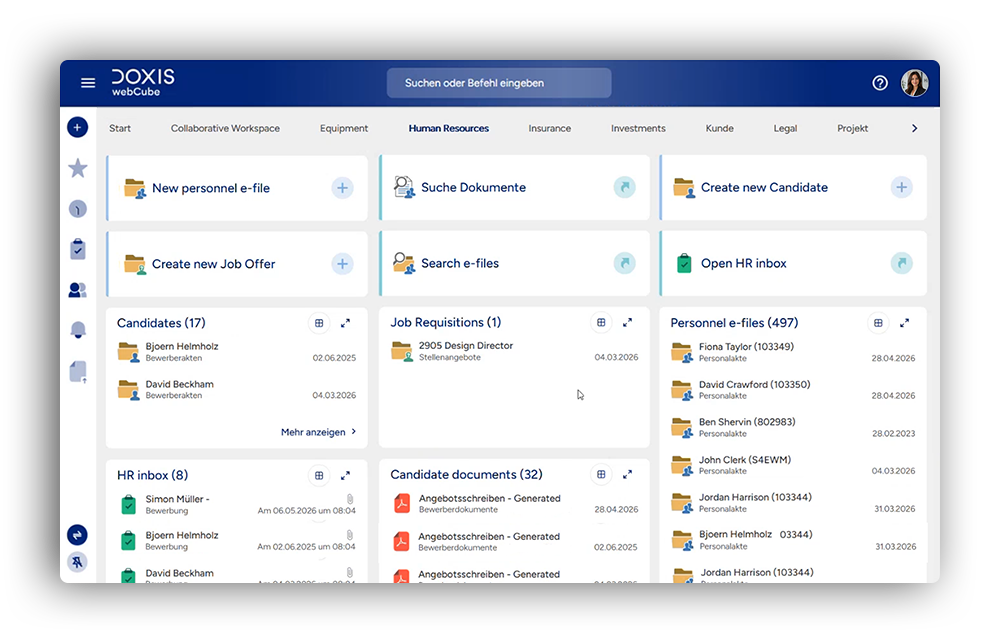Viewport: 1000px width, 643px height.
Task: Switch to the Kunde tab
Action: point(719,128)
